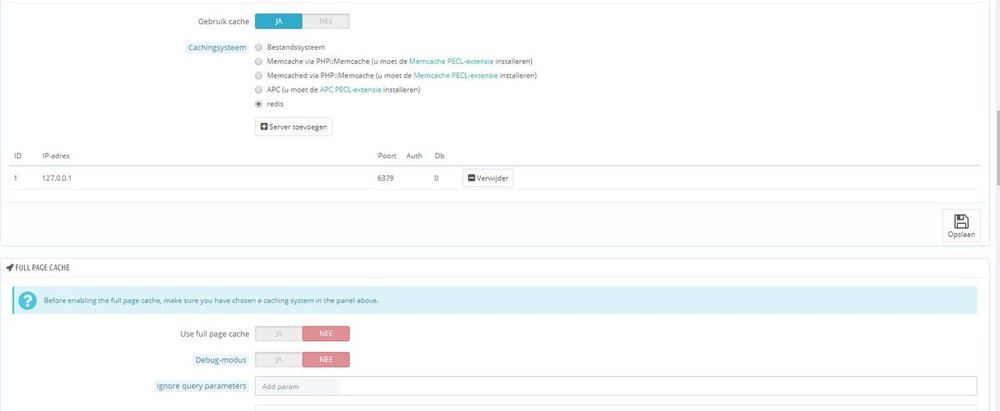Set Gebruik cache to NEE
Screen dimensions: 1000x411
point(326,20)
